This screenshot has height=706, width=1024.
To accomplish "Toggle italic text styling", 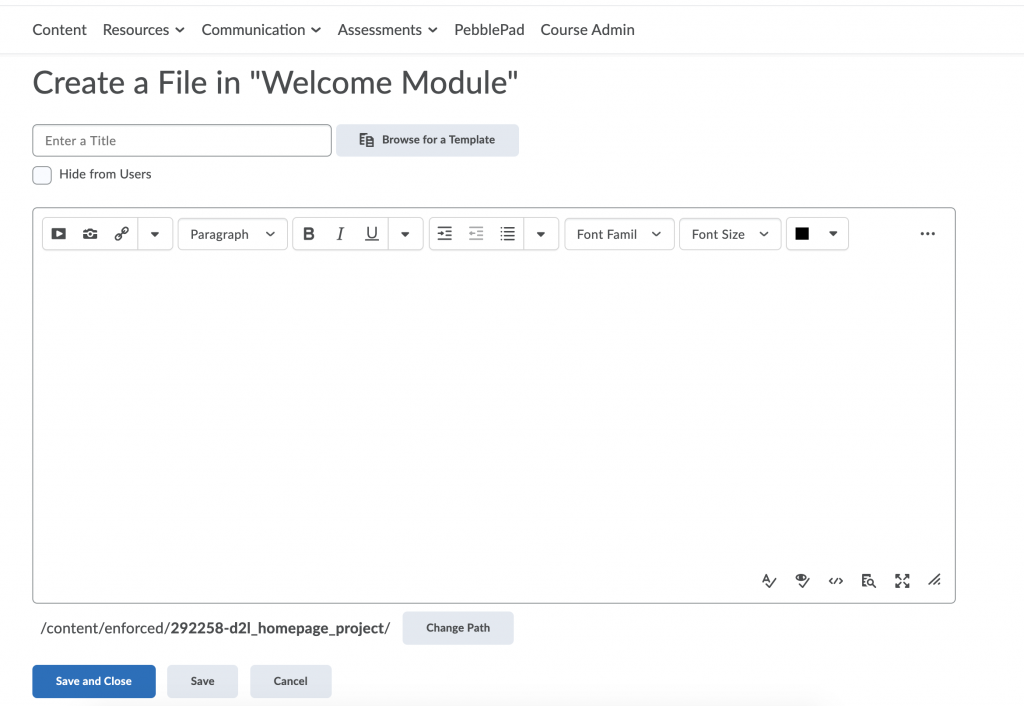I will [340, 233].
